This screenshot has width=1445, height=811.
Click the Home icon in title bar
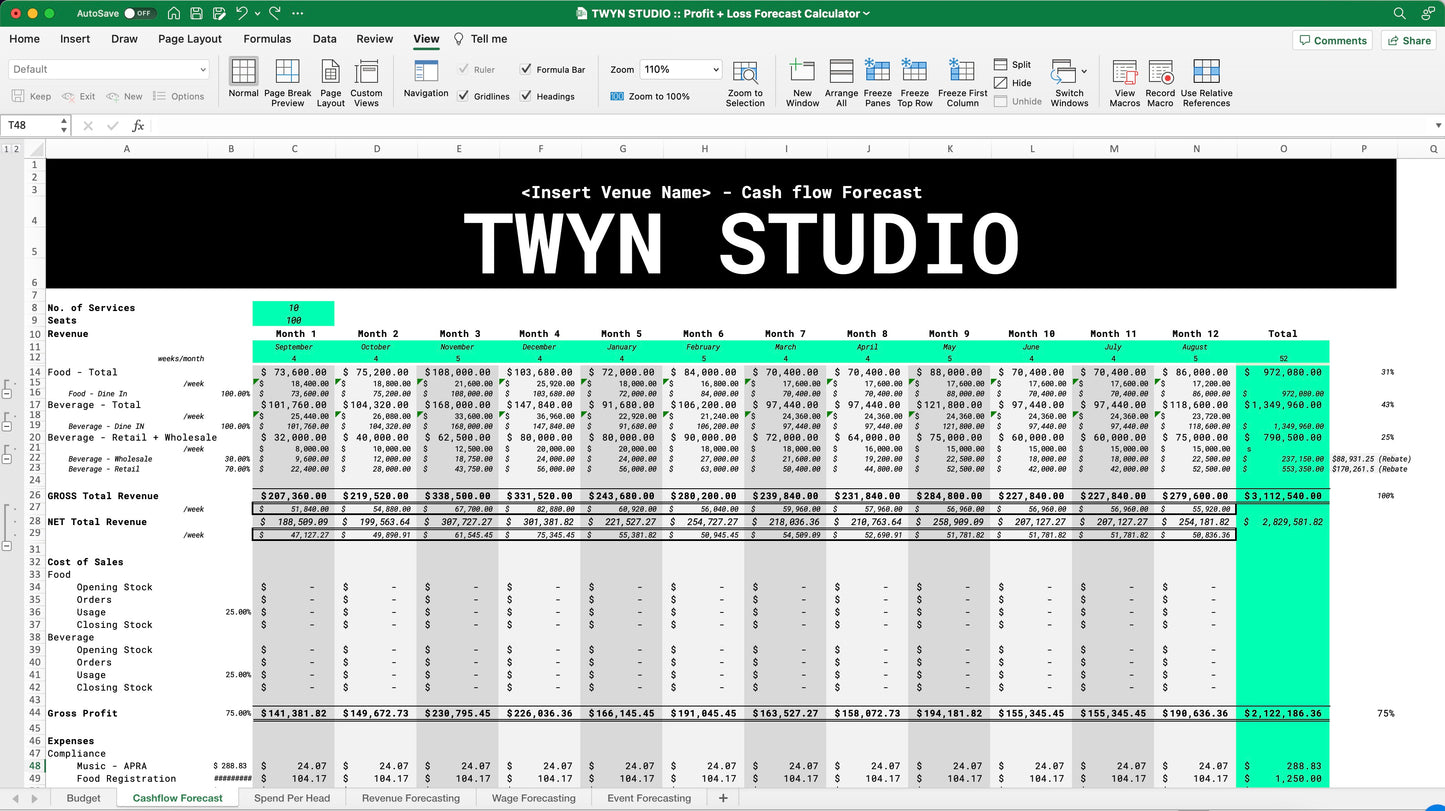[174, 13]
